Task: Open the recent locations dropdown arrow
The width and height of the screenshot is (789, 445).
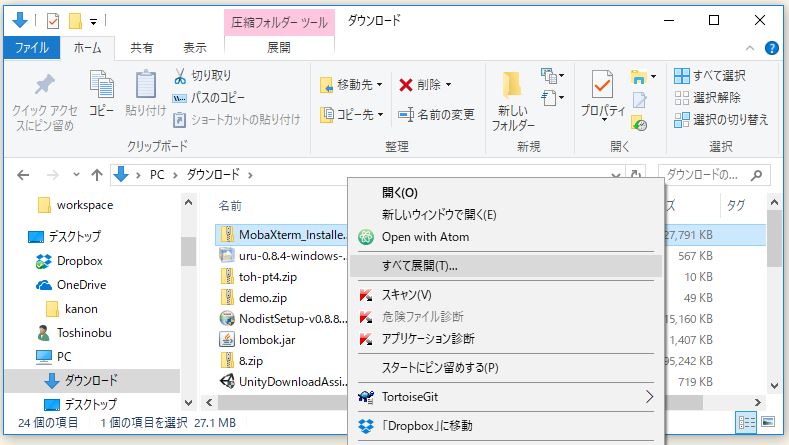Action: (76, 175)
